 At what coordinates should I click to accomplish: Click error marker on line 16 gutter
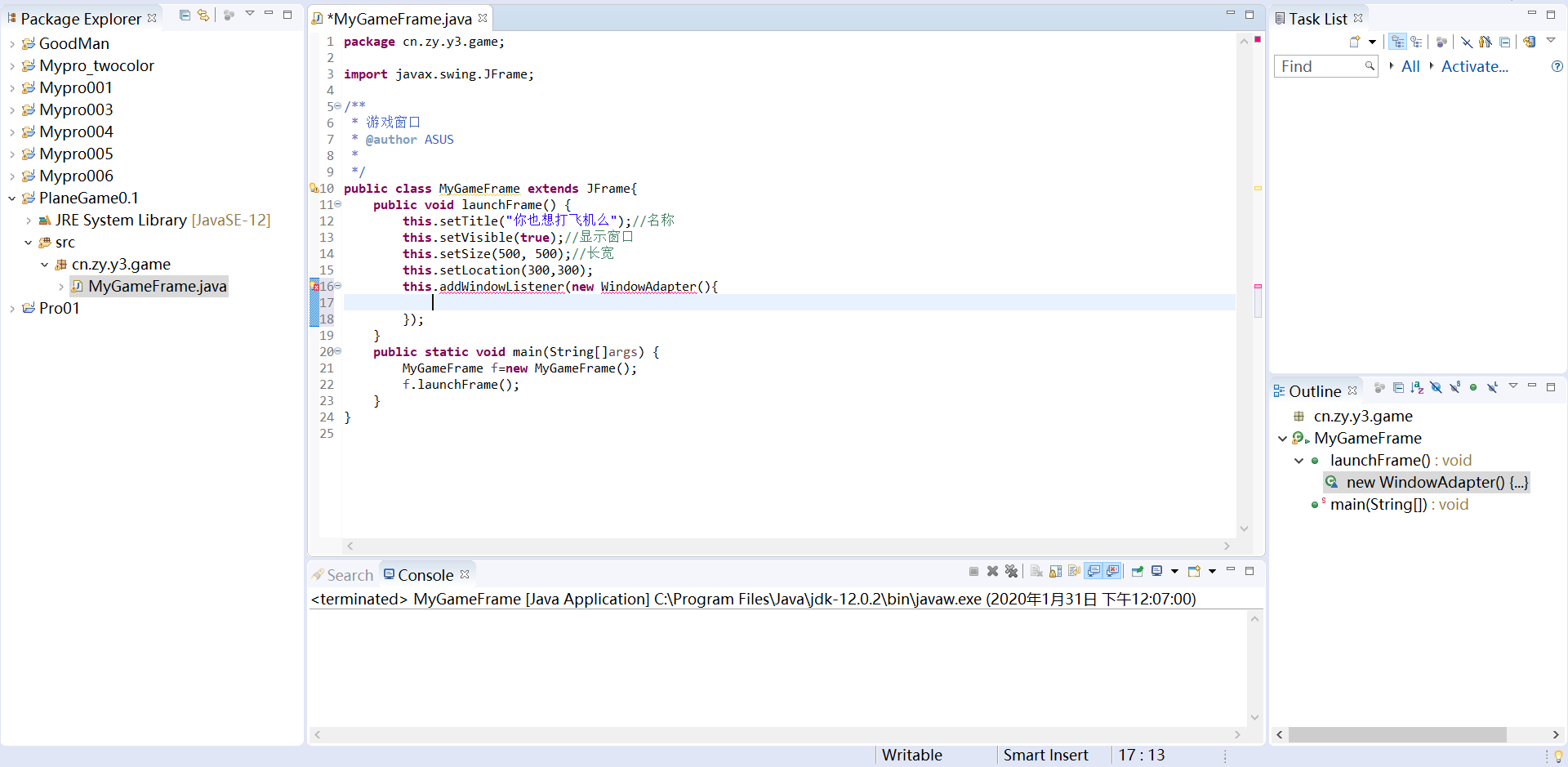point(314,286)
